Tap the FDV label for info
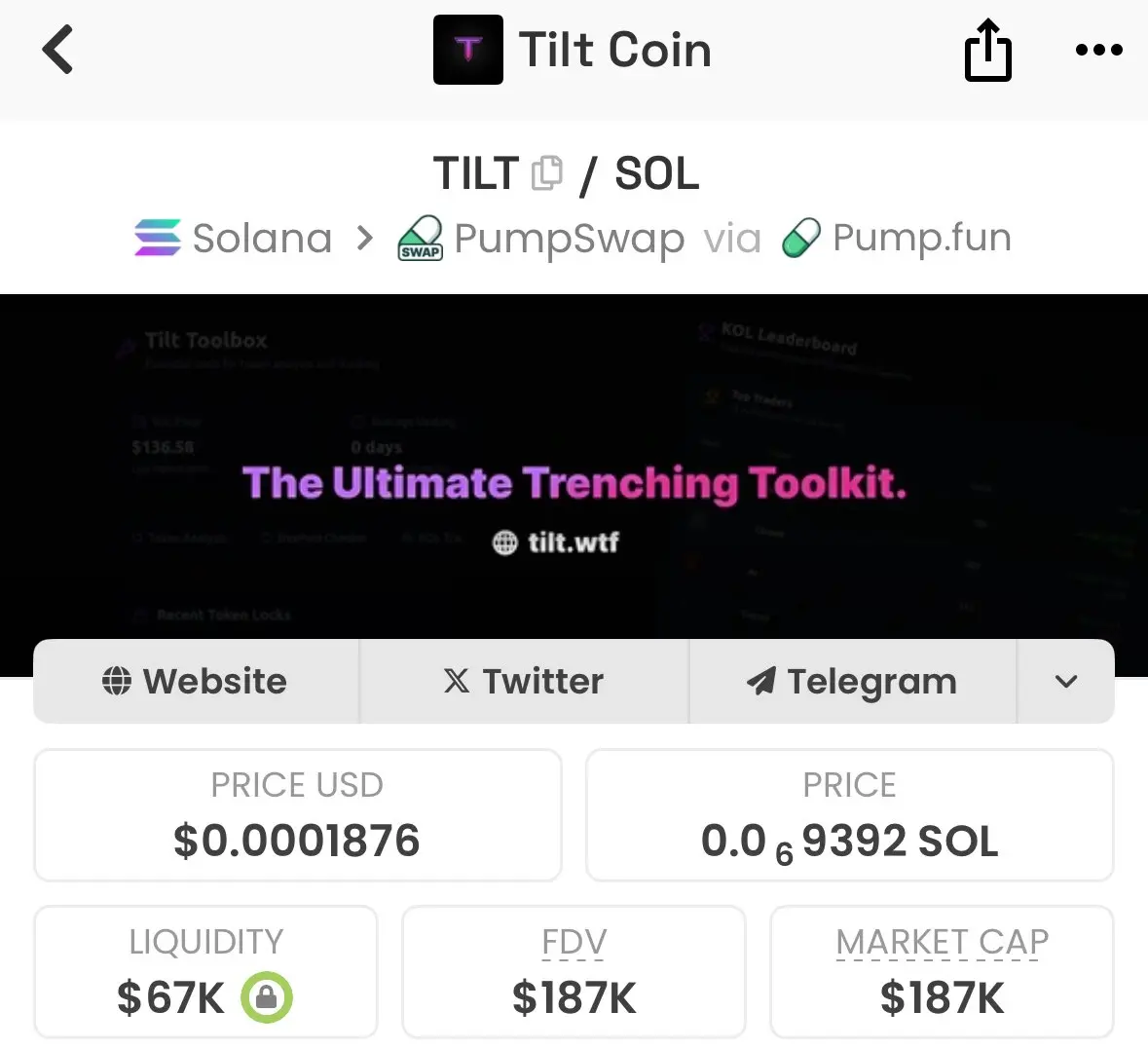1148x1049 pixels. point(574,942)
